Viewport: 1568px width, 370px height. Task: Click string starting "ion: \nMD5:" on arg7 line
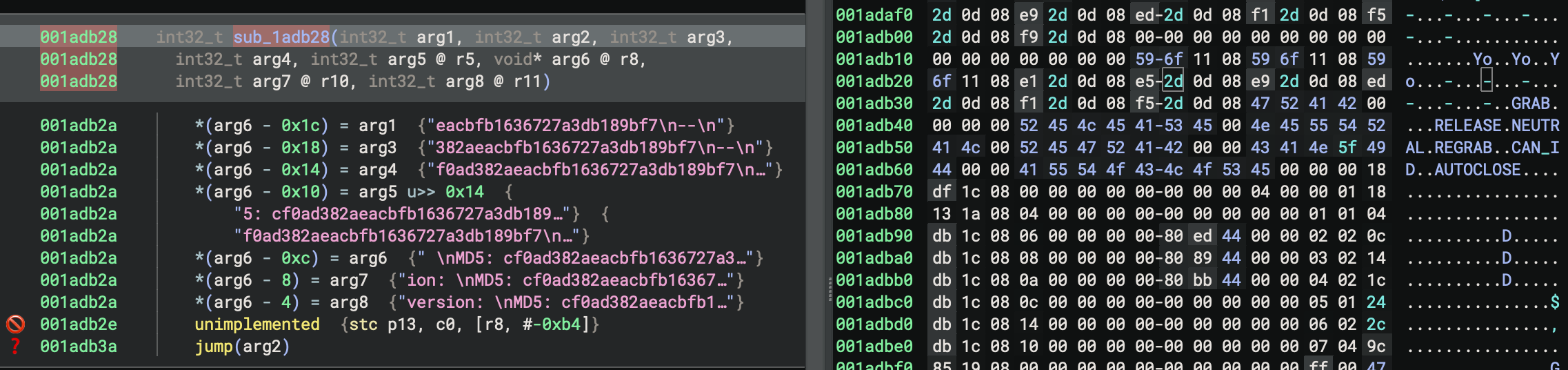pyautogui.click(x=566, y=280)
